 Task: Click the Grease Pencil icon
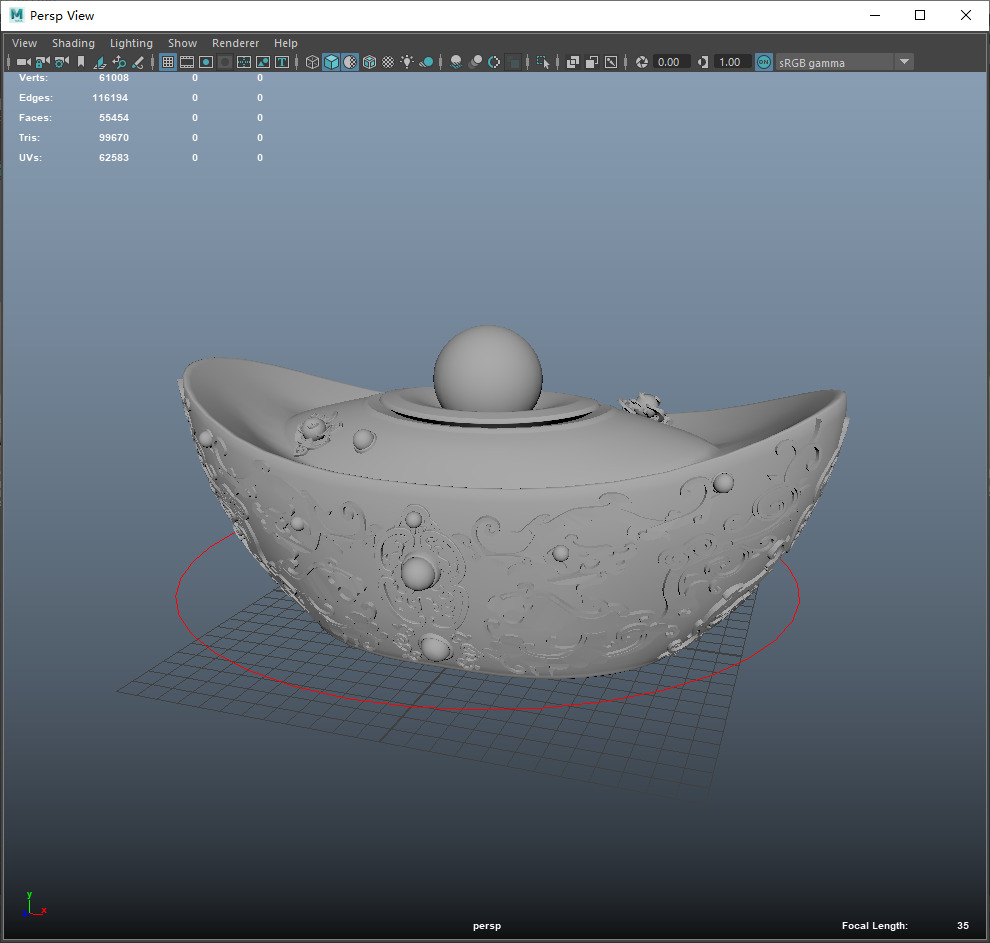coord(138,62)
